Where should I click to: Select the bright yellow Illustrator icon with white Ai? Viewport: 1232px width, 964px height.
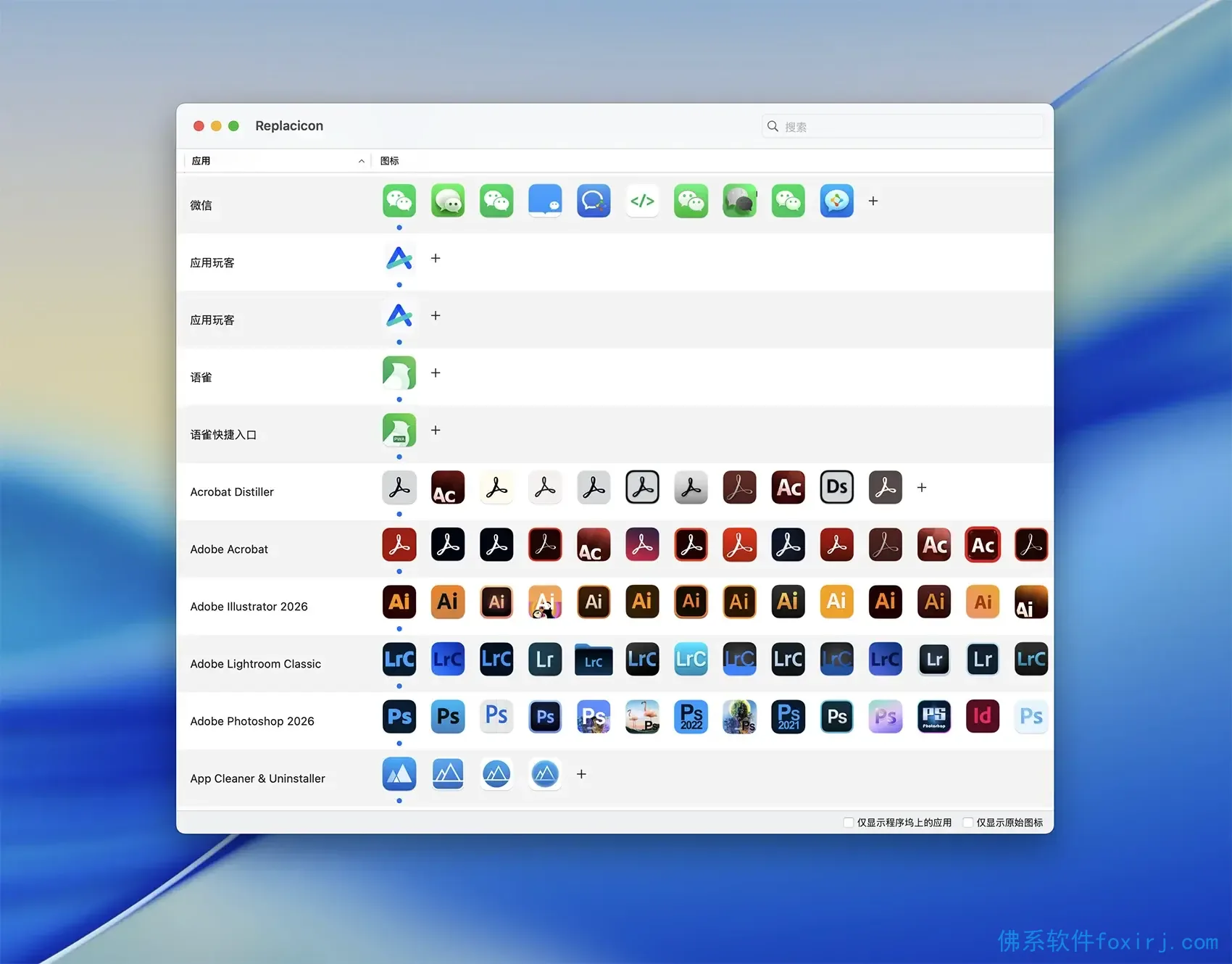coord(836,602)
